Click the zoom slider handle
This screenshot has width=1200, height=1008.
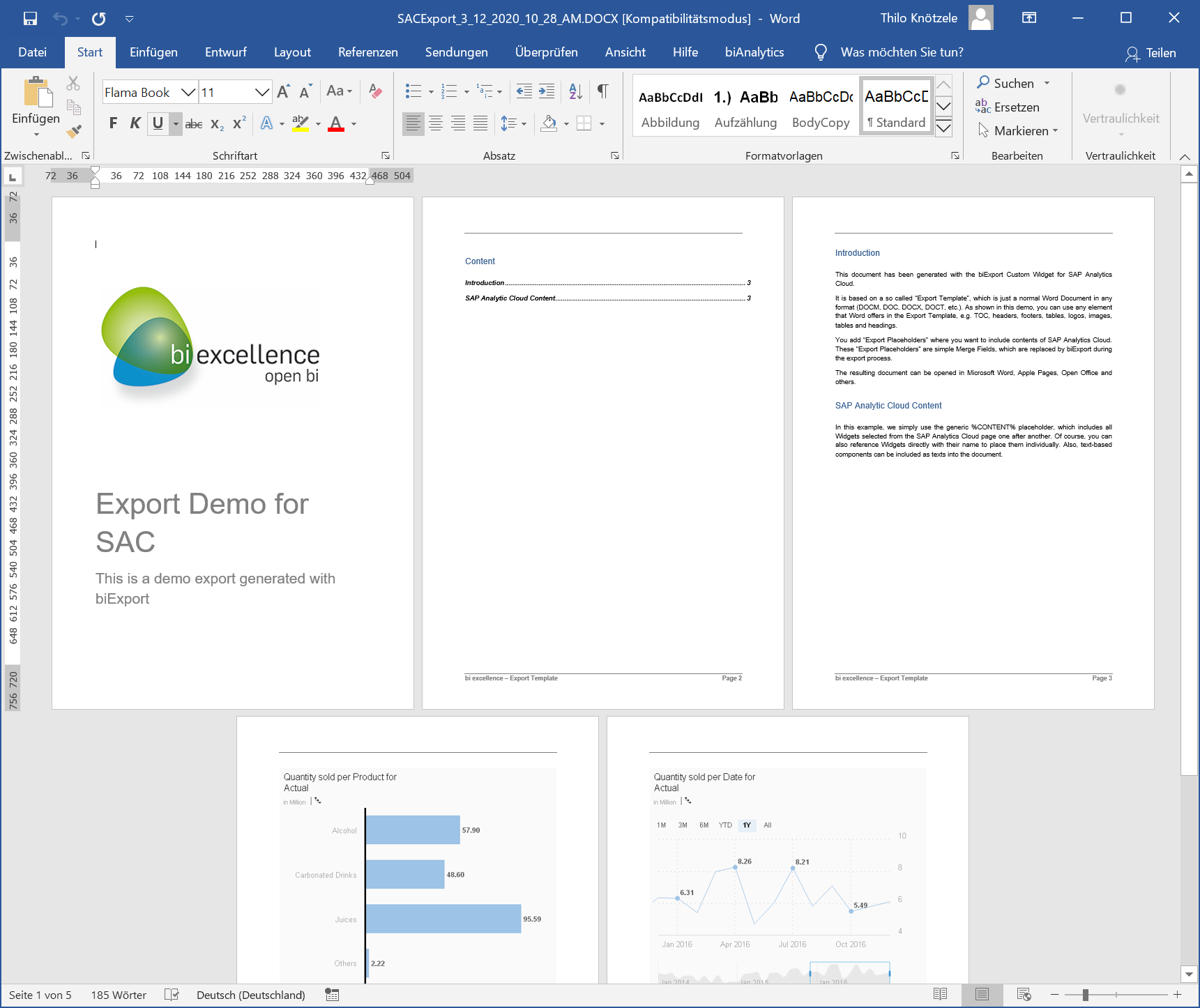[x=1085, y=995]
